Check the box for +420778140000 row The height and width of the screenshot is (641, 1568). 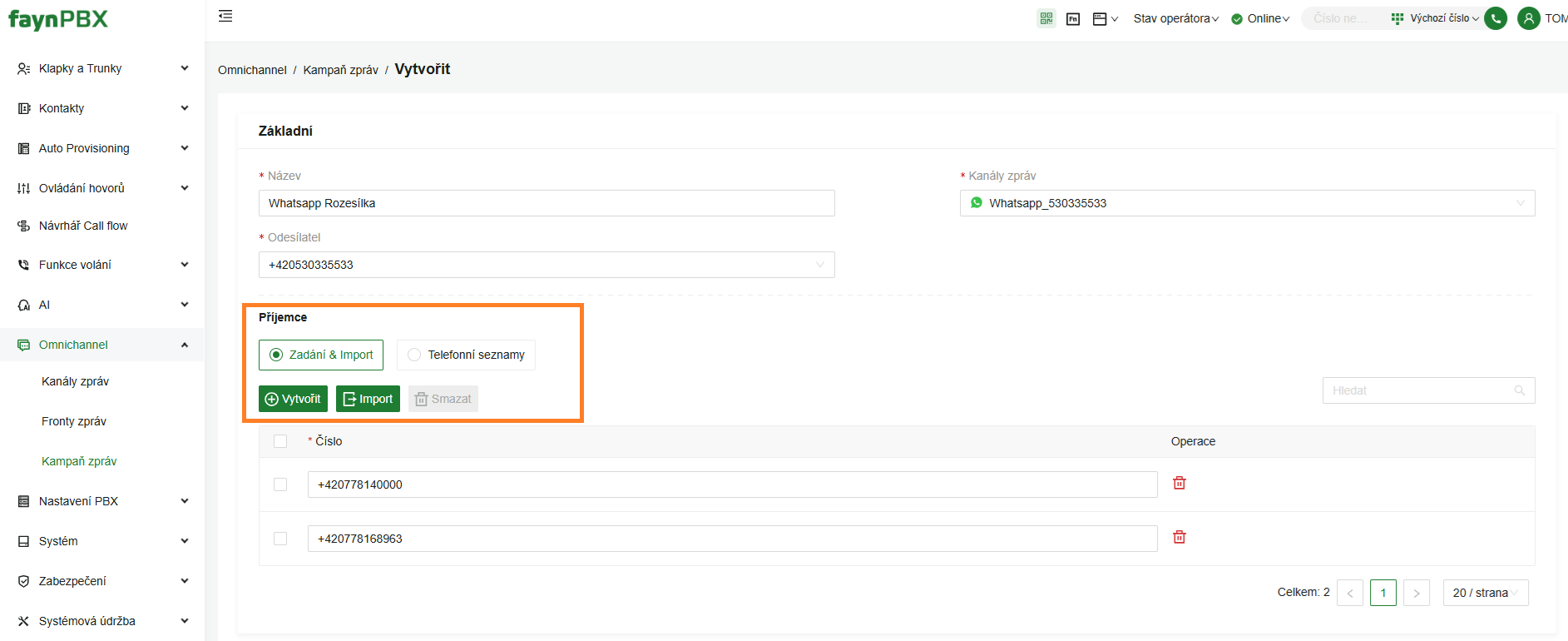click(x=280, y=484)
